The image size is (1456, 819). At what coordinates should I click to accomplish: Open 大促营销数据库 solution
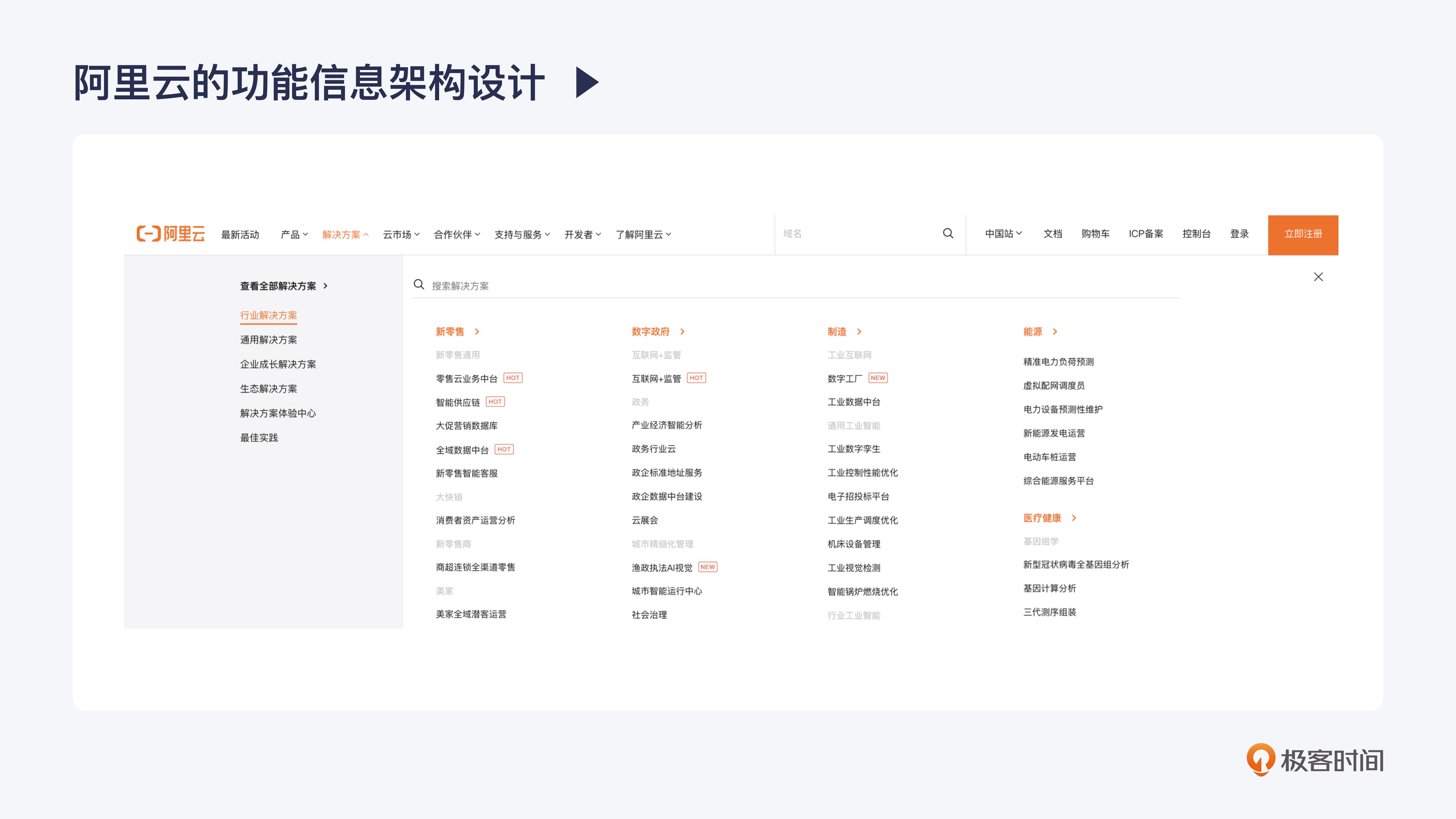[467, 426]
